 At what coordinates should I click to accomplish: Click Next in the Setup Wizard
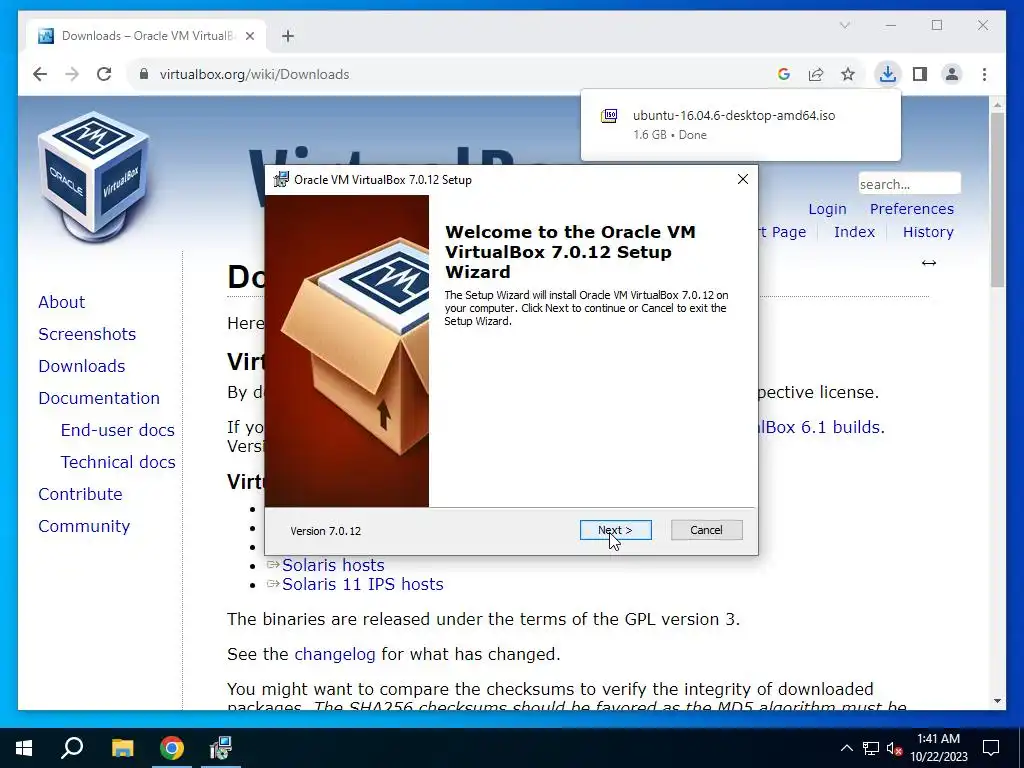point(615,530)
